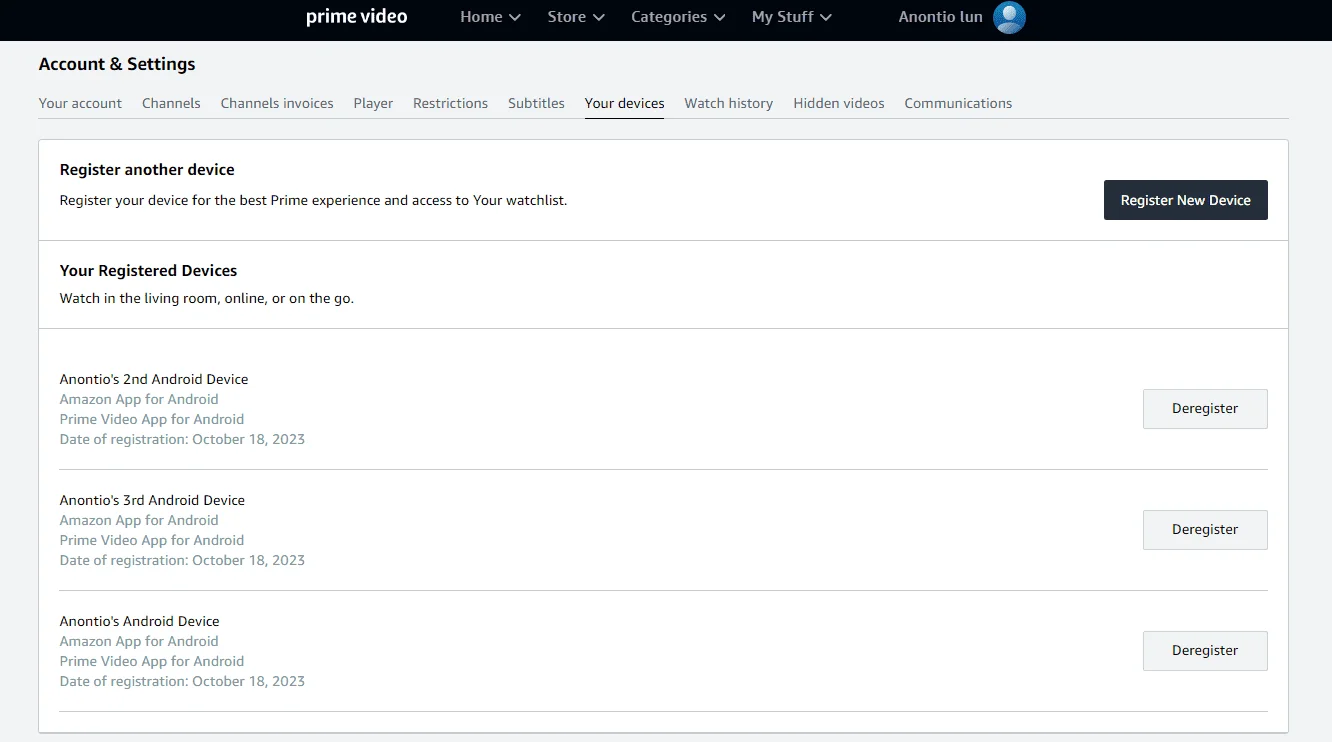Expand the Categories dropdown
Screen dimensions: 1332x742
(678, 17)
